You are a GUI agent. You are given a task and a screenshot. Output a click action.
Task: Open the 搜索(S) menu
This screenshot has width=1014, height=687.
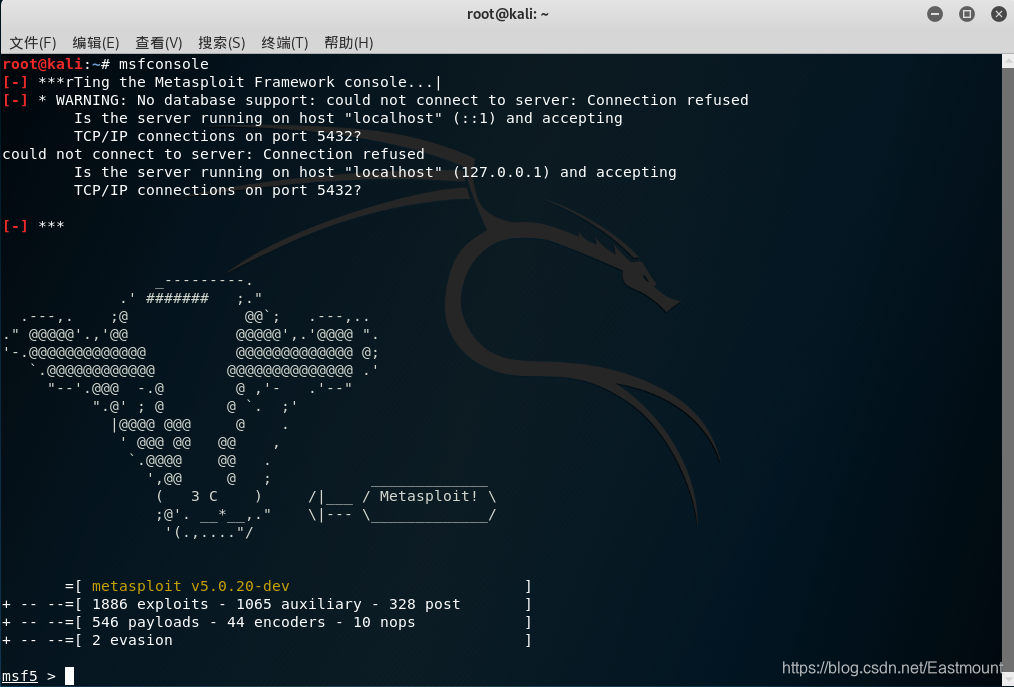[x=221, y=43]
